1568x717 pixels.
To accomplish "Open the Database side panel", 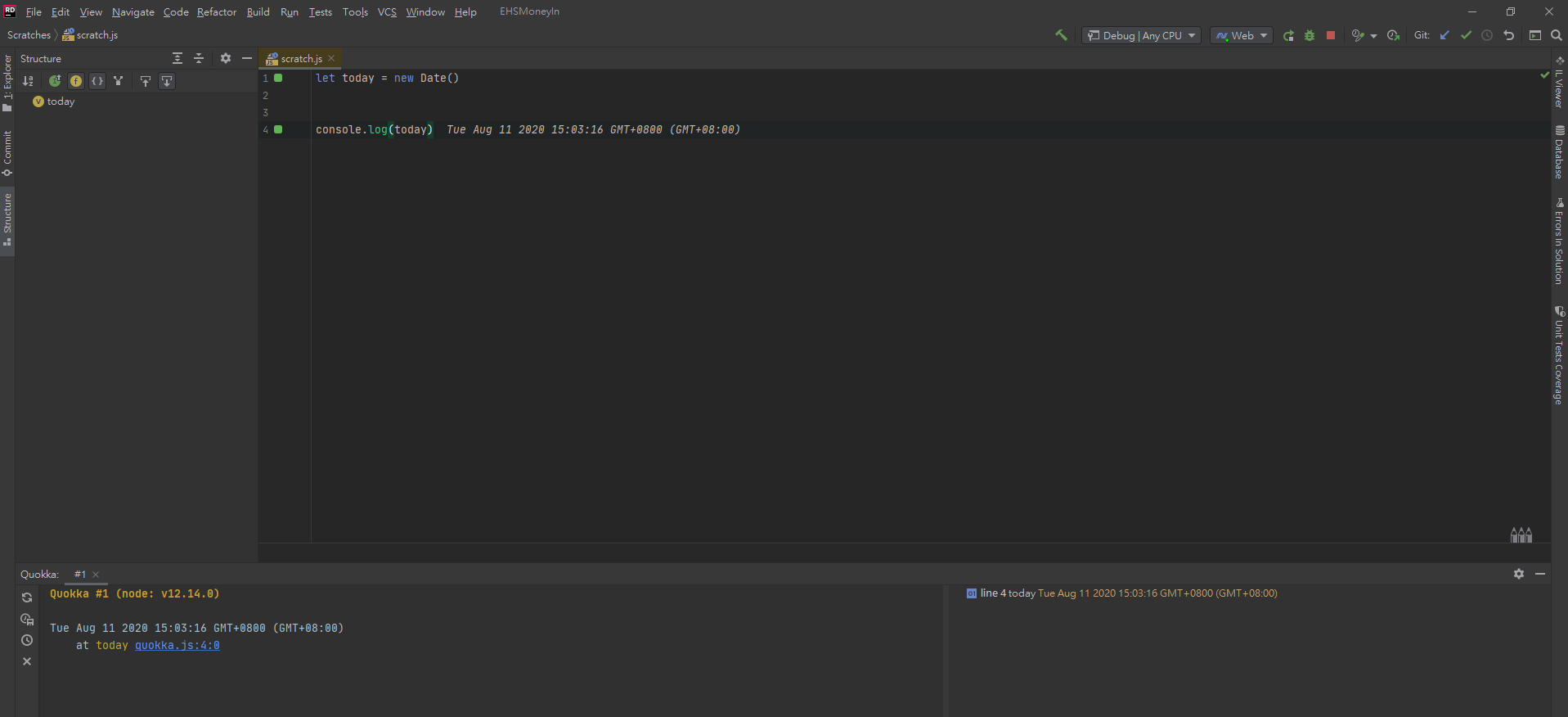I will pyautogui.click(x=1559, y=152).
